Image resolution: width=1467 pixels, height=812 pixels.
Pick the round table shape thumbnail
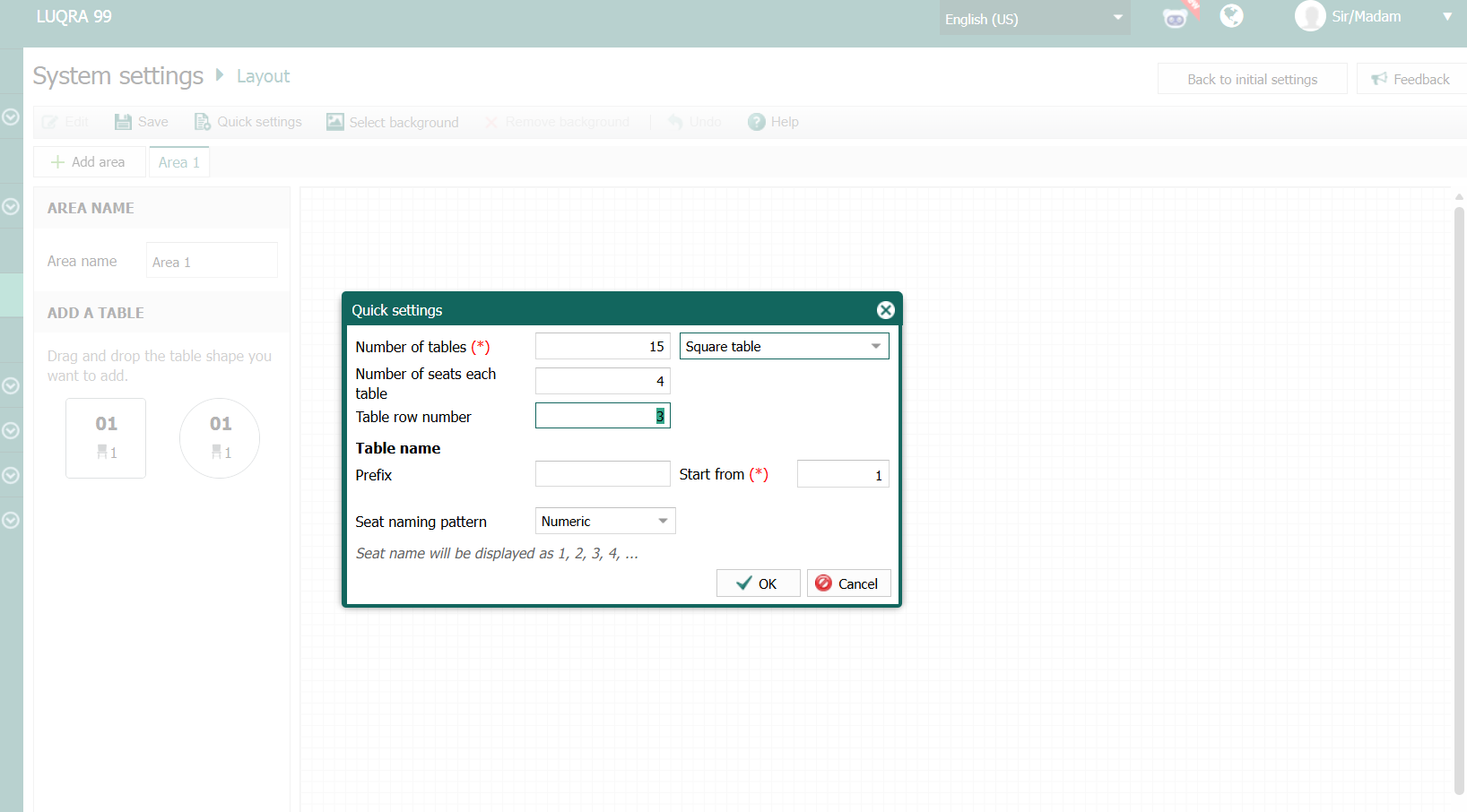point(220,438)
